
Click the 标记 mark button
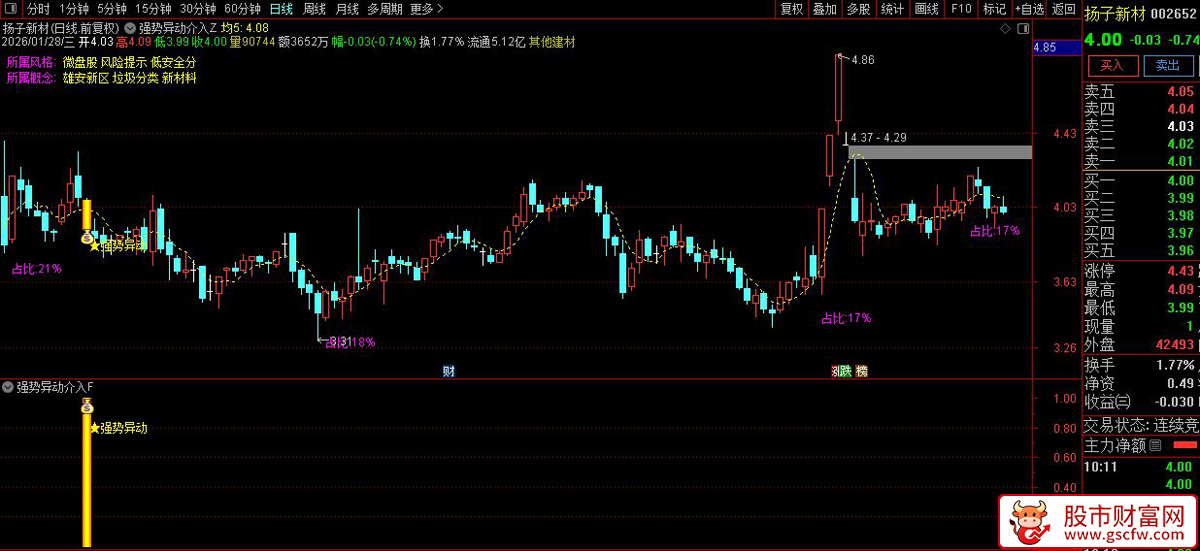993,9
